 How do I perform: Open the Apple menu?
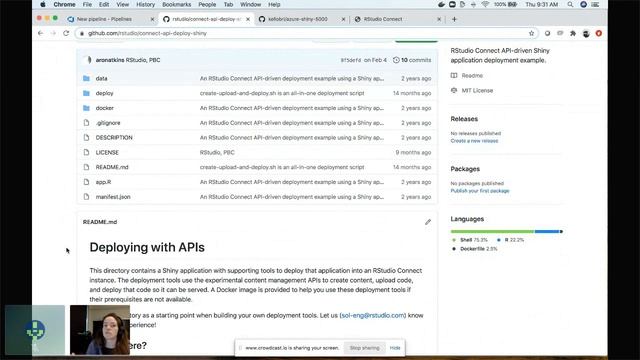click(x=43, y=4)
